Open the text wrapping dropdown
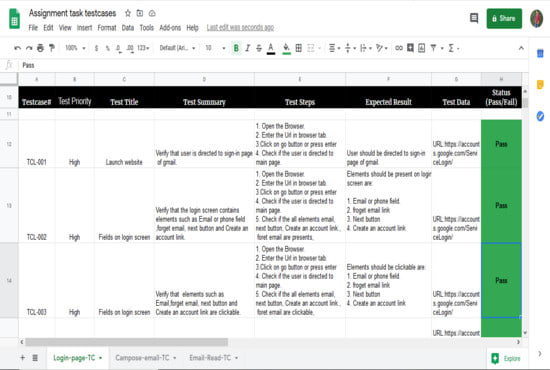Viewport: 550px width, 370px height. [365, 48]
